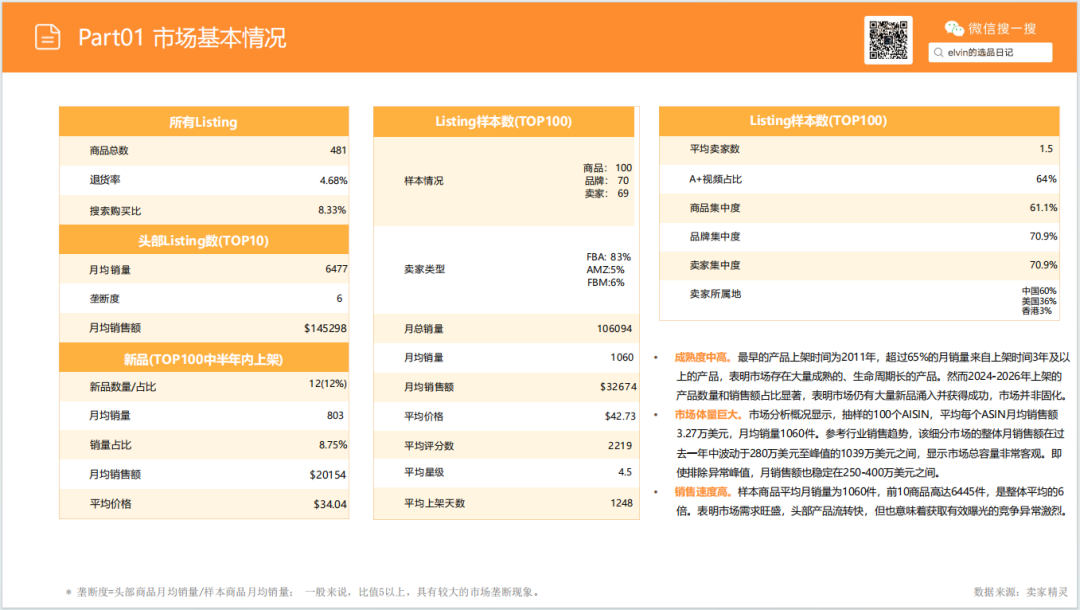Click the value '64%'

click(1046, 179)
